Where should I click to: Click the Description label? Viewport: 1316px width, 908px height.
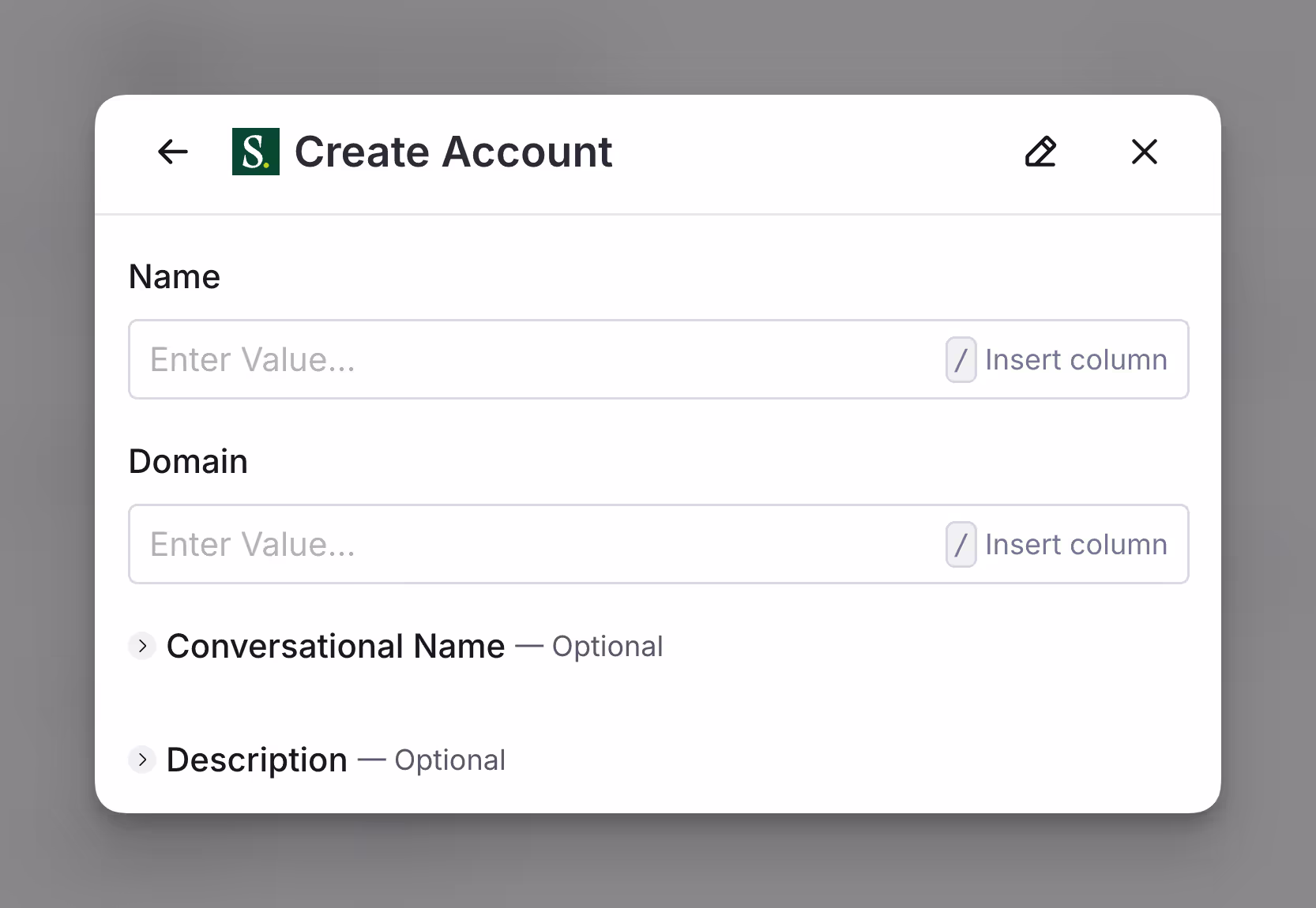[x=257, y=760]
